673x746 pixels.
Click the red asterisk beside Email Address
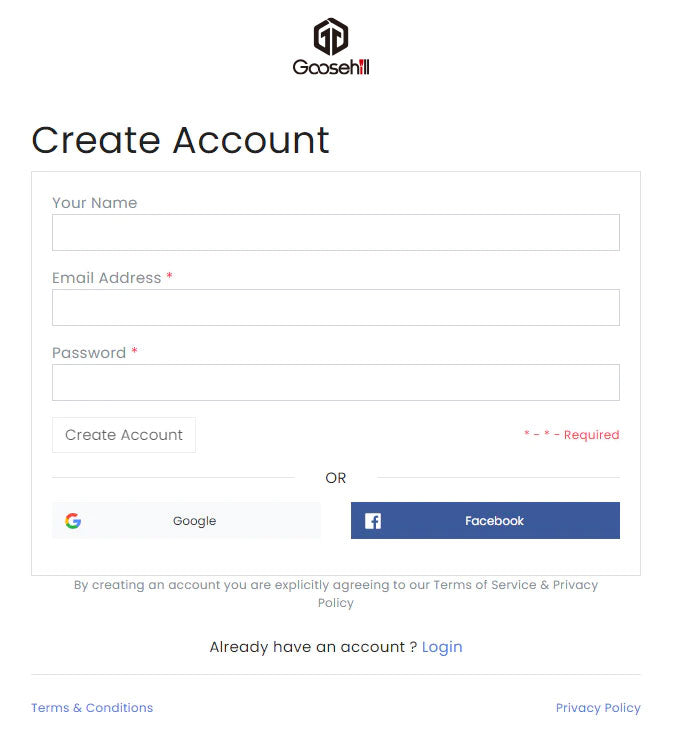pos(169,276)
